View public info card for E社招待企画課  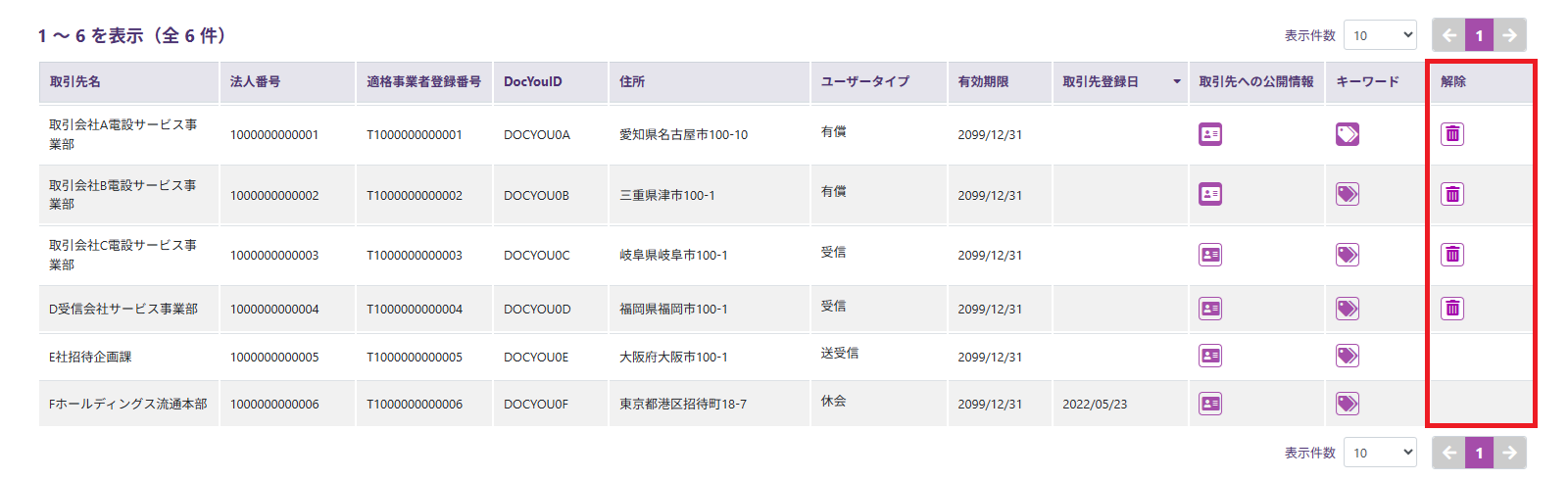pyautogui.click(x=1210, y=356)
